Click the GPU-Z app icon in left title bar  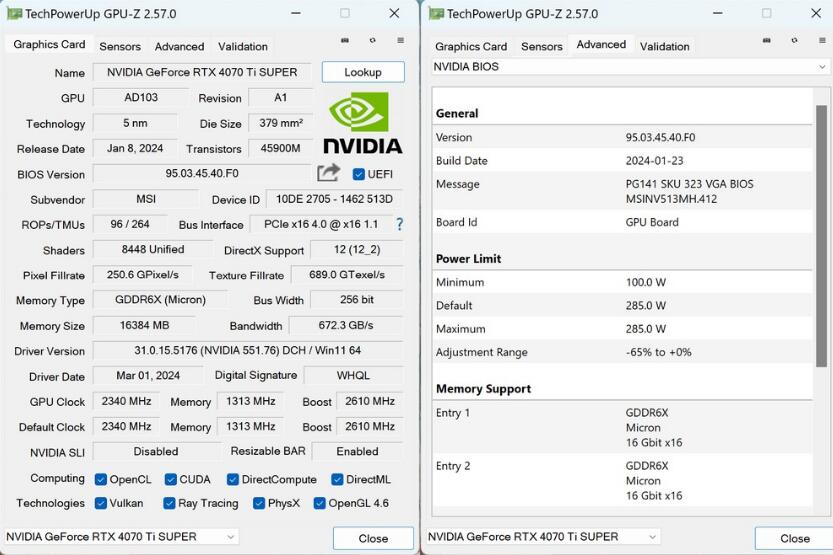coord(14,14)
